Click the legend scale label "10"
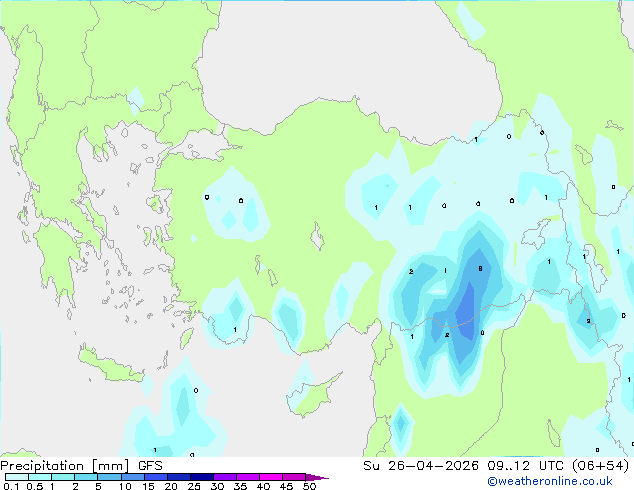 (125, 486)
